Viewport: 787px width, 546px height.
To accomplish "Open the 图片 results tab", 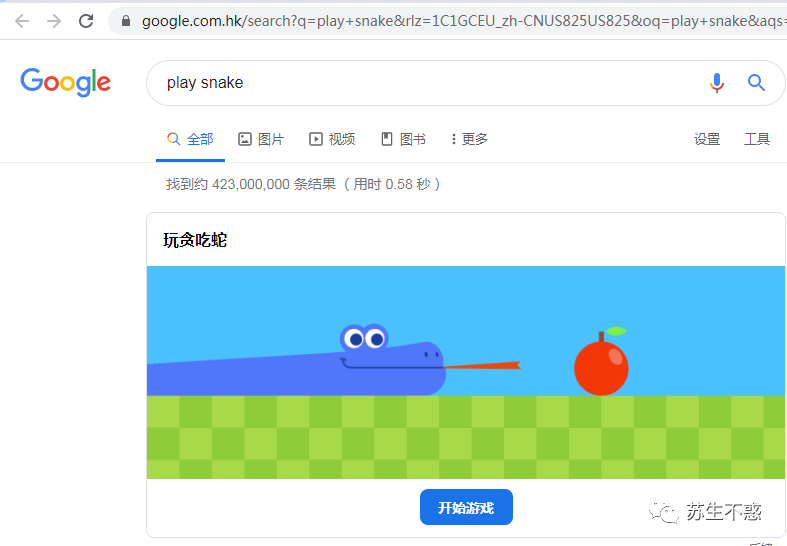I will [x=261, y=139].
